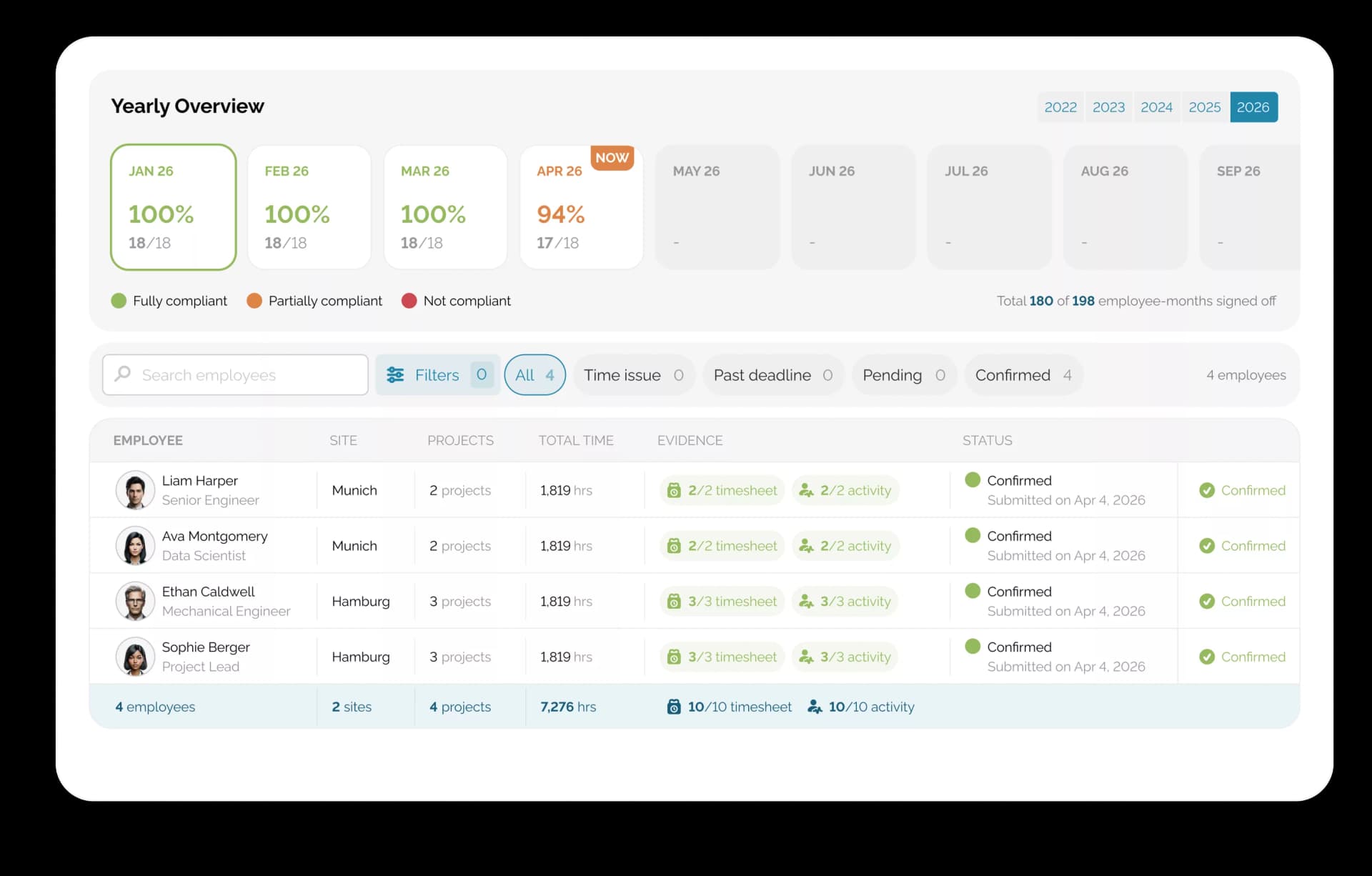Click green check icon for Ethan Caldwell
This screenshot has height=876, width=1372.
tap(1207, 601)
